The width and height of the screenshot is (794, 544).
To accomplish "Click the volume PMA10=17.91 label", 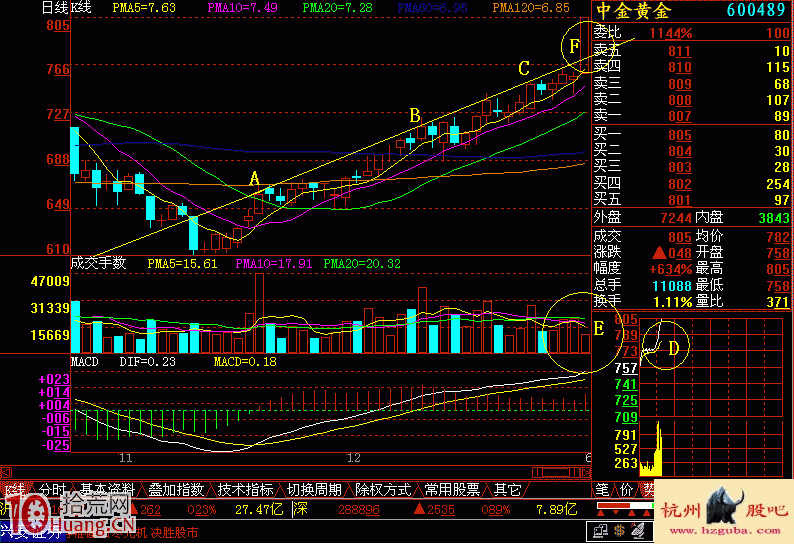I will tap(273, 264).
